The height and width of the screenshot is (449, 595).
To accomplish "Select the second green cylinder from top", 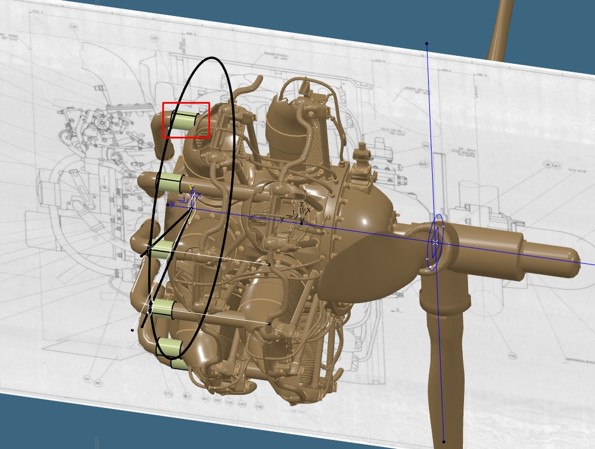I will (170, 184).
